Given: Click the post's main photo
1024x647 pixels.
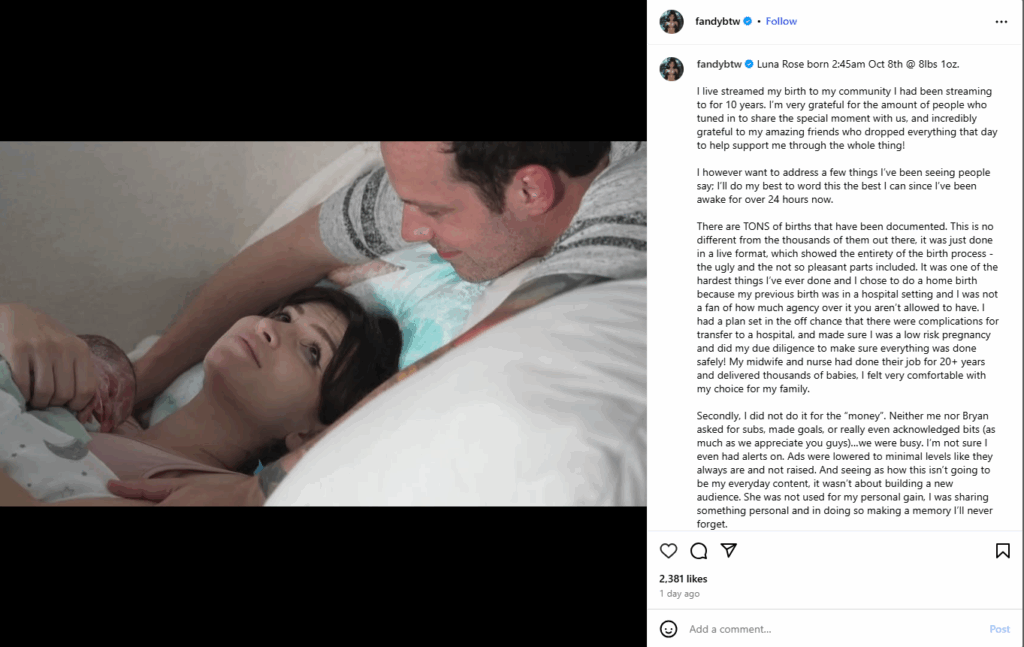Looking at the screenshot, I should (323, 323).
